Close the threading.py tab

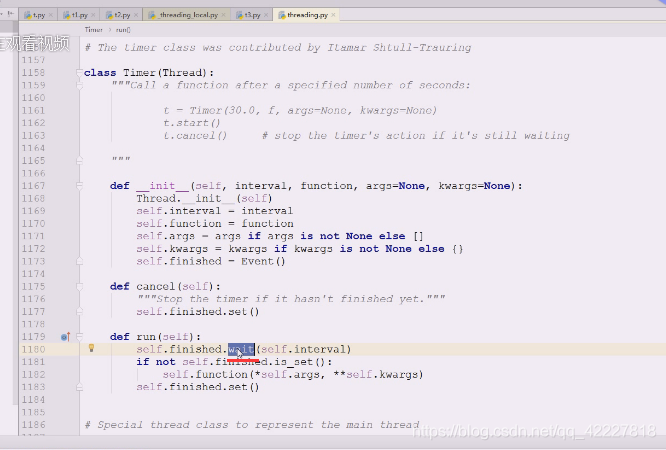[333, 15]
